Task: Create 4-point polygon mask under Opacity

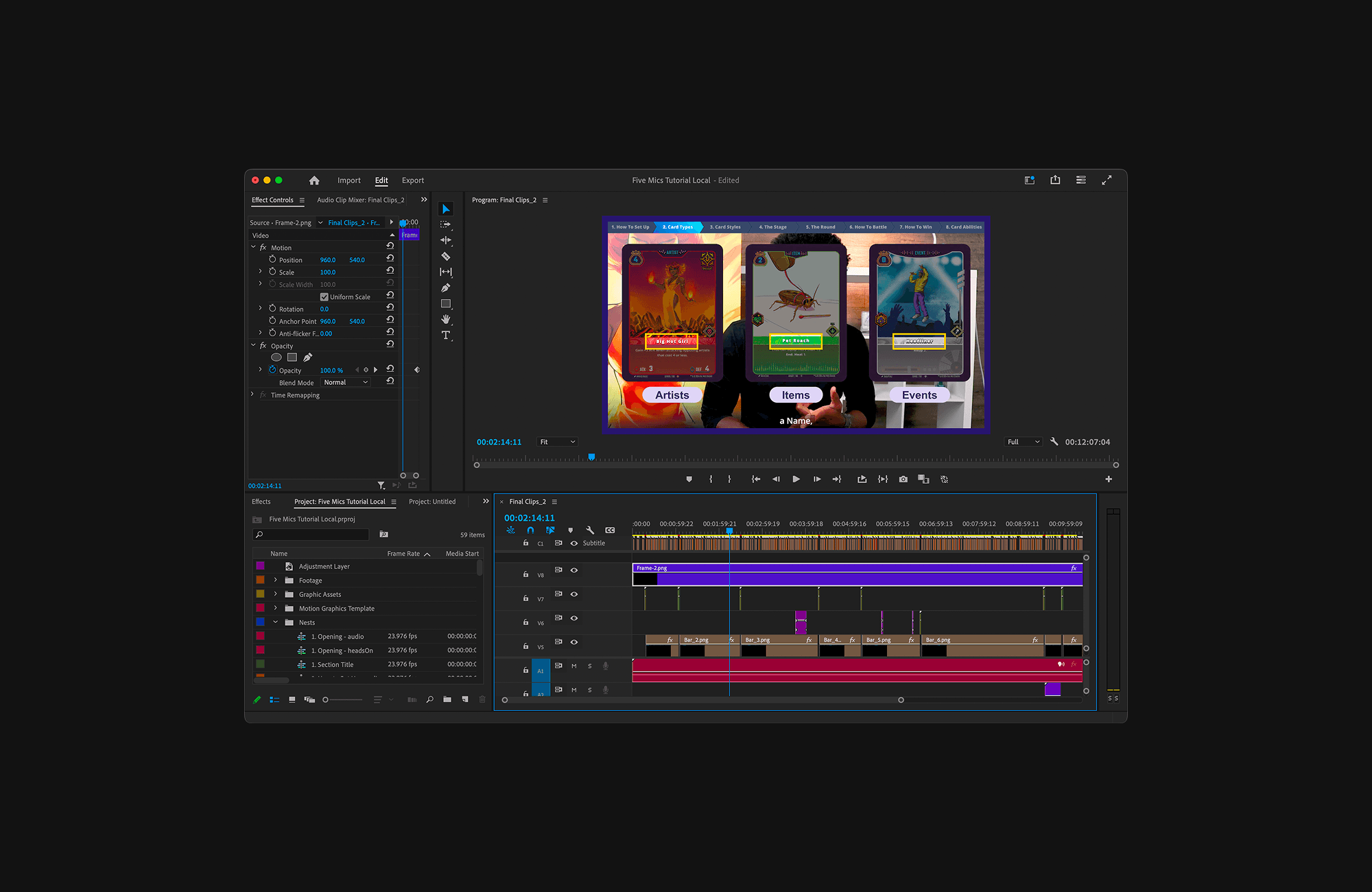Action: pyautogui.click(x=292, y=357)
